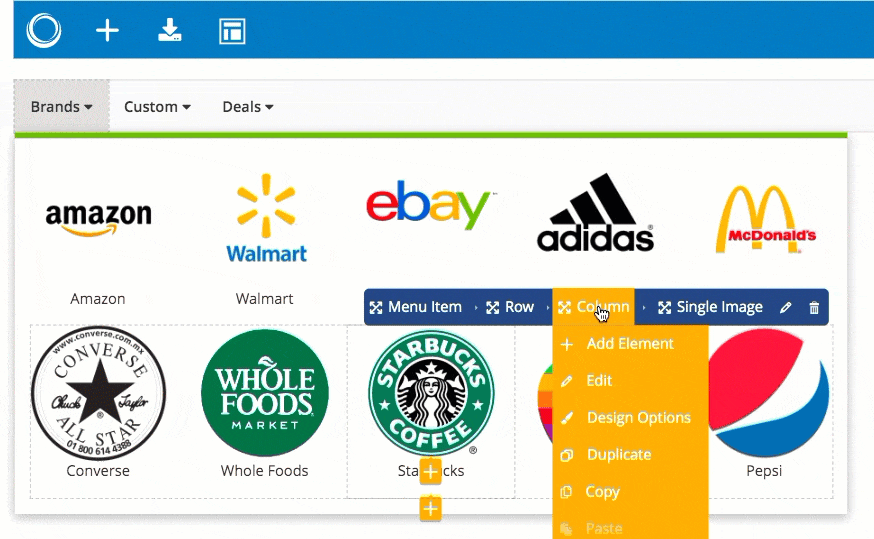Expand the Deals dropdown menu
The image size is (874, 539).
[247, 106]
